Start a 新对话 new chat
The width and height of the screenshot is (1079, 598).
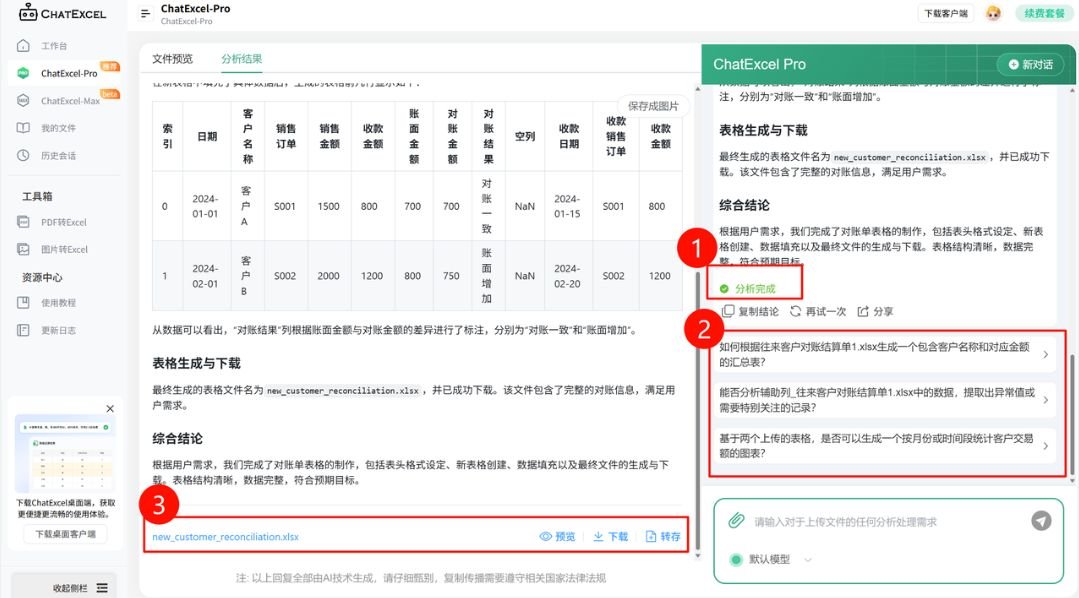(x=1030, y=64)
